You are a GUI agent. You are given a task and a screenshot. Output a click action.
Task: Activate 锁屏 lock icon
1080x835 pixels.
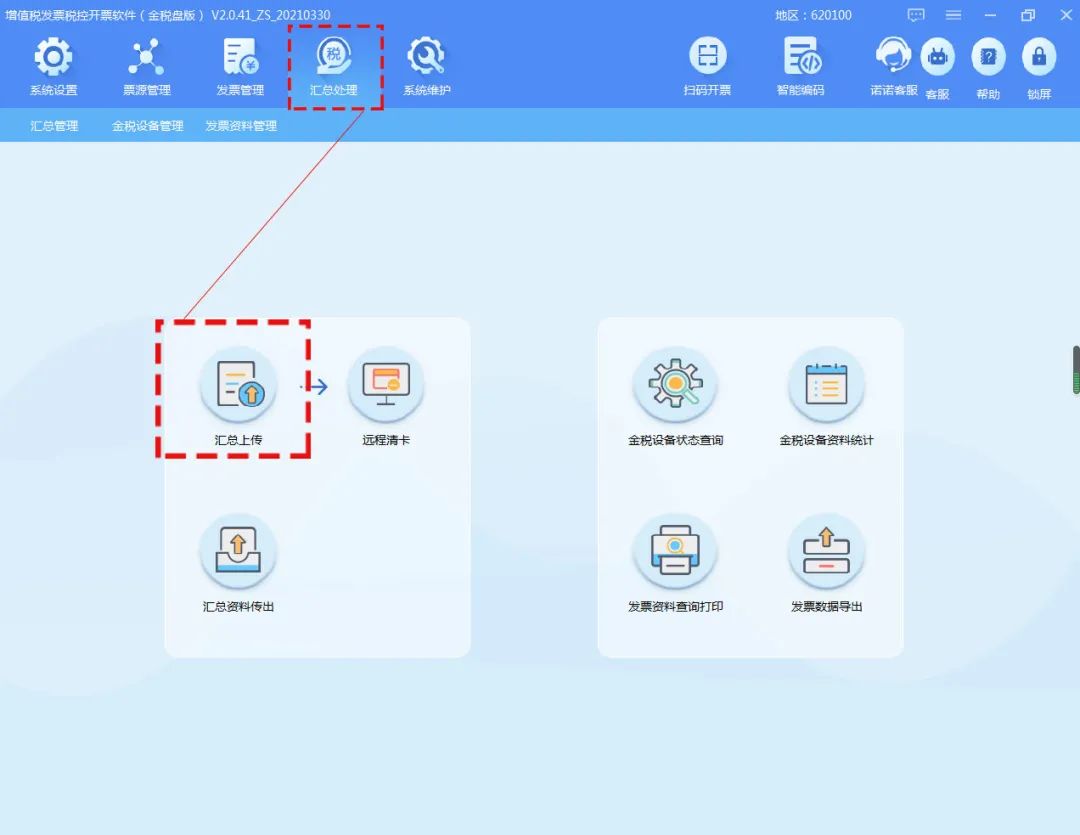click(1039, 56)
